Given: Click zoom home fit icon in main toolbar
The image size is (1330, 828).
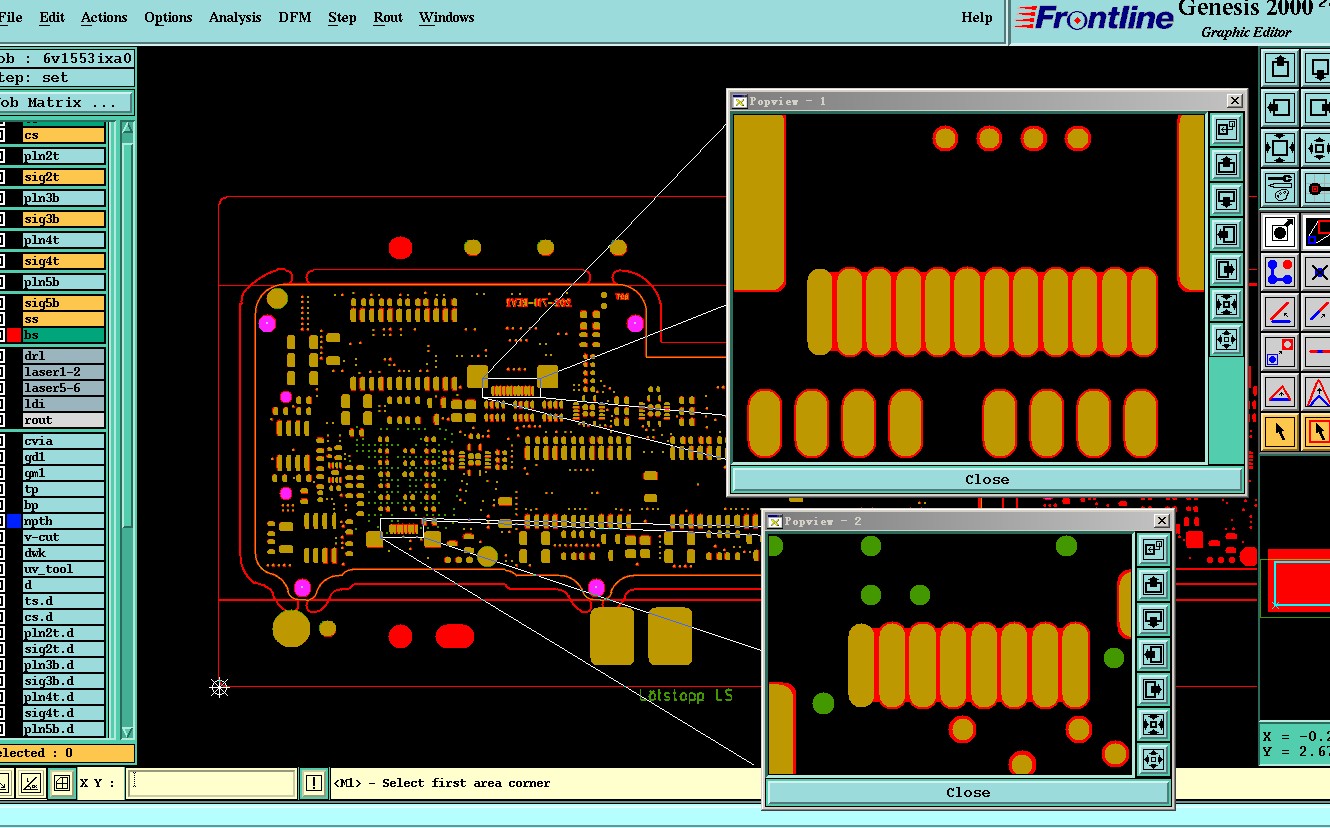Looking at the screenshot, I should coord(1280,148).
